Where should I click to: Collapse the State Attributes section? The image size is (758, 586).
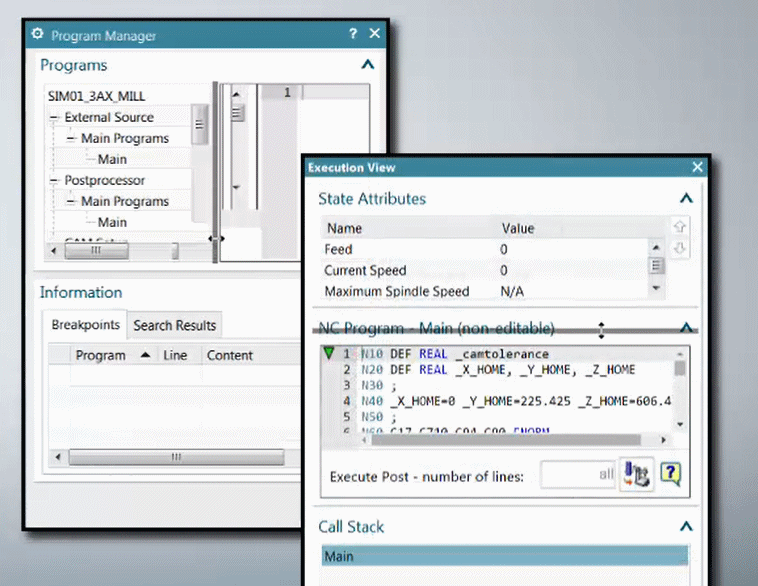(685, 199)
